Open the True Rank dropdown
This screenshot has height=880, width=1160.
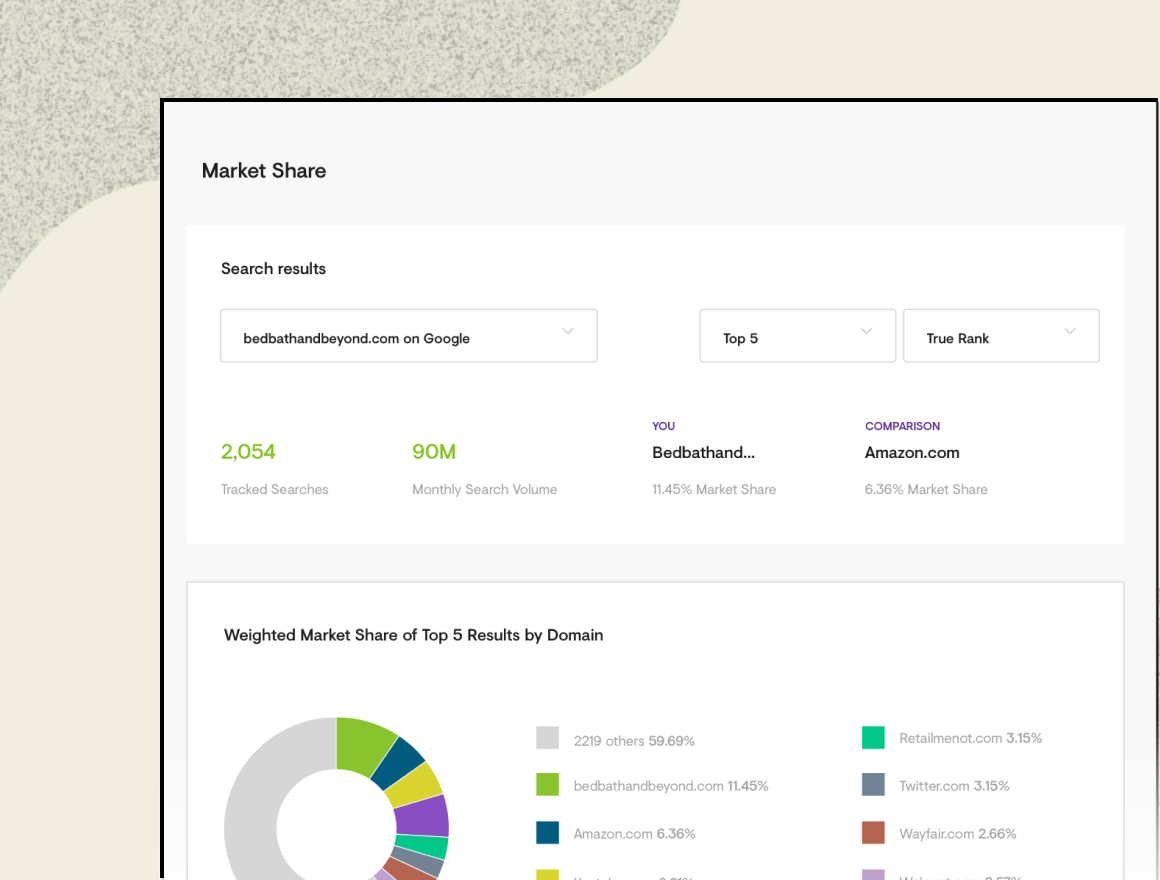click(1001, 336)
